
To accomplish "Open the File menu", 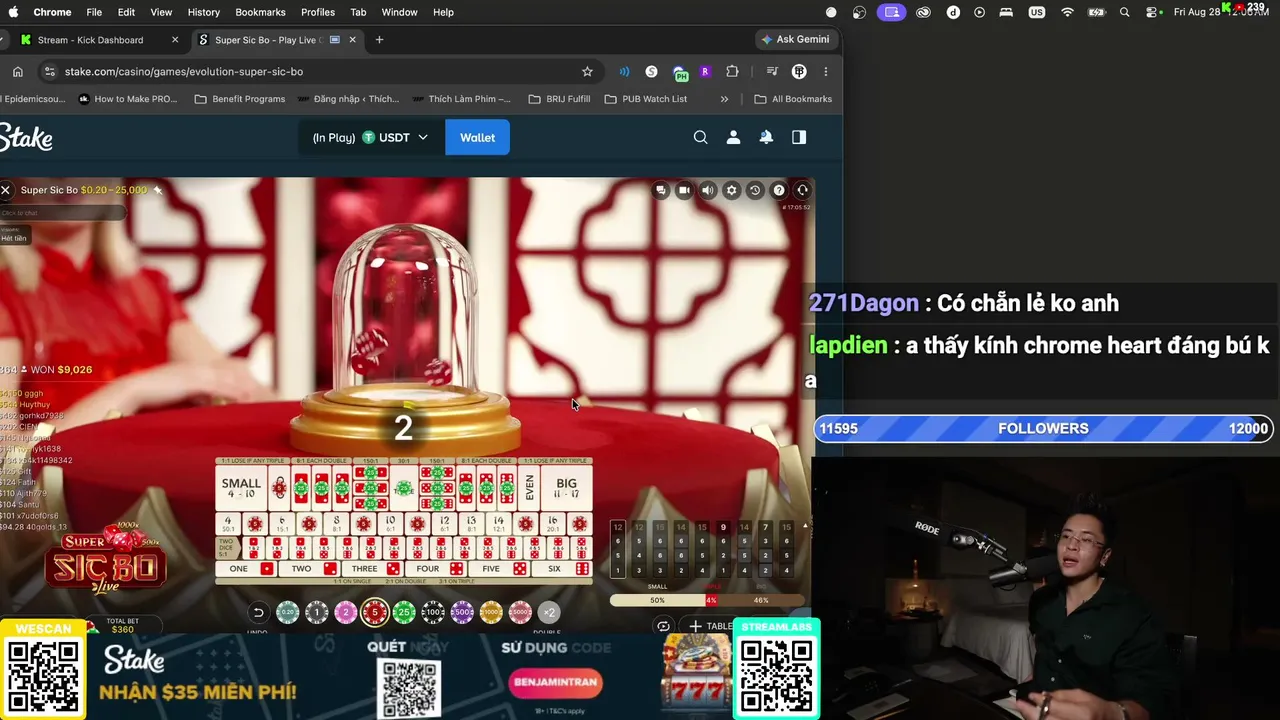I will 94,12.
